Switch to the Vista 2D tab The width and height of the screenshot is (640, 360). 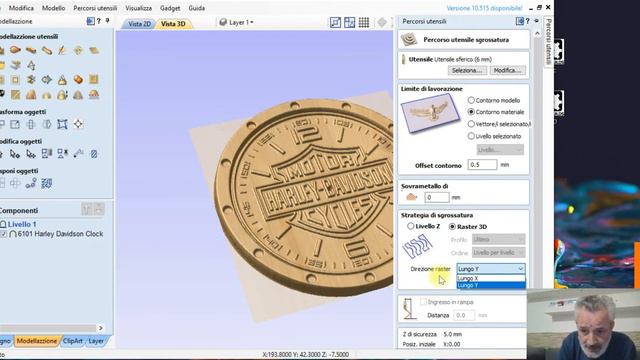(x=139, y=24)
